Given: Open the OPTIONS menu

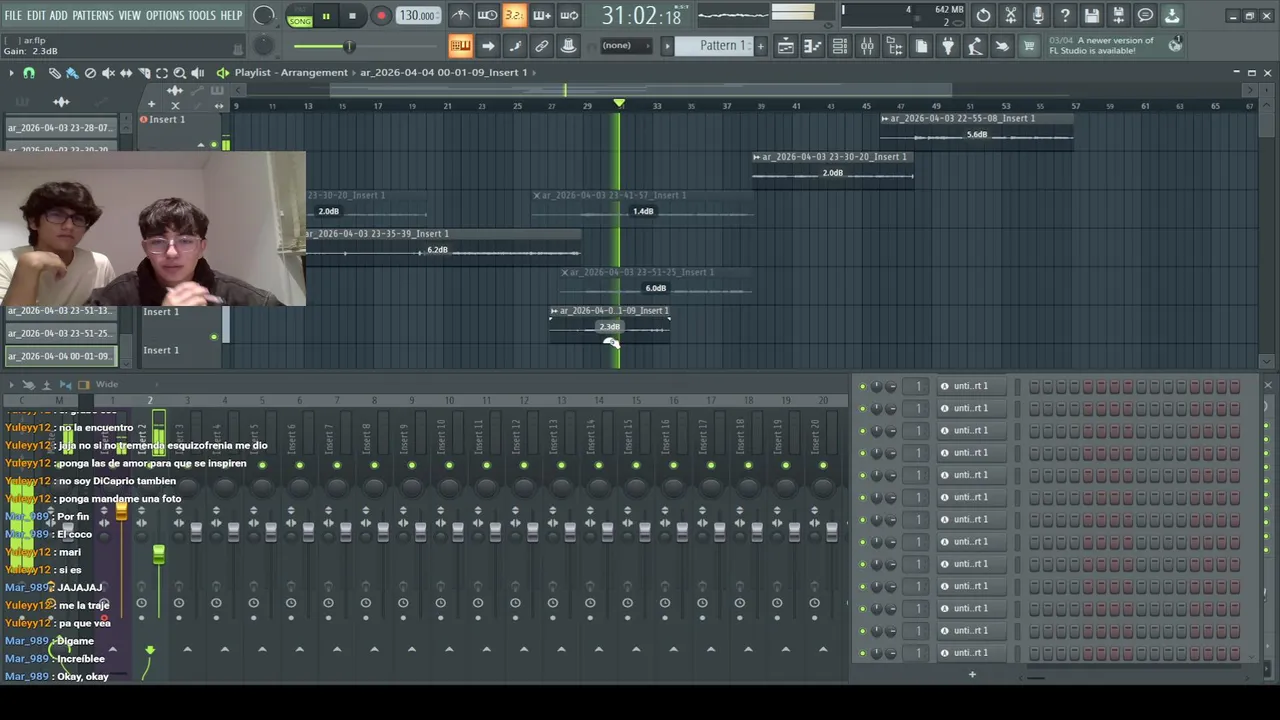Looking at the screenshot, I should pos(165,16).
